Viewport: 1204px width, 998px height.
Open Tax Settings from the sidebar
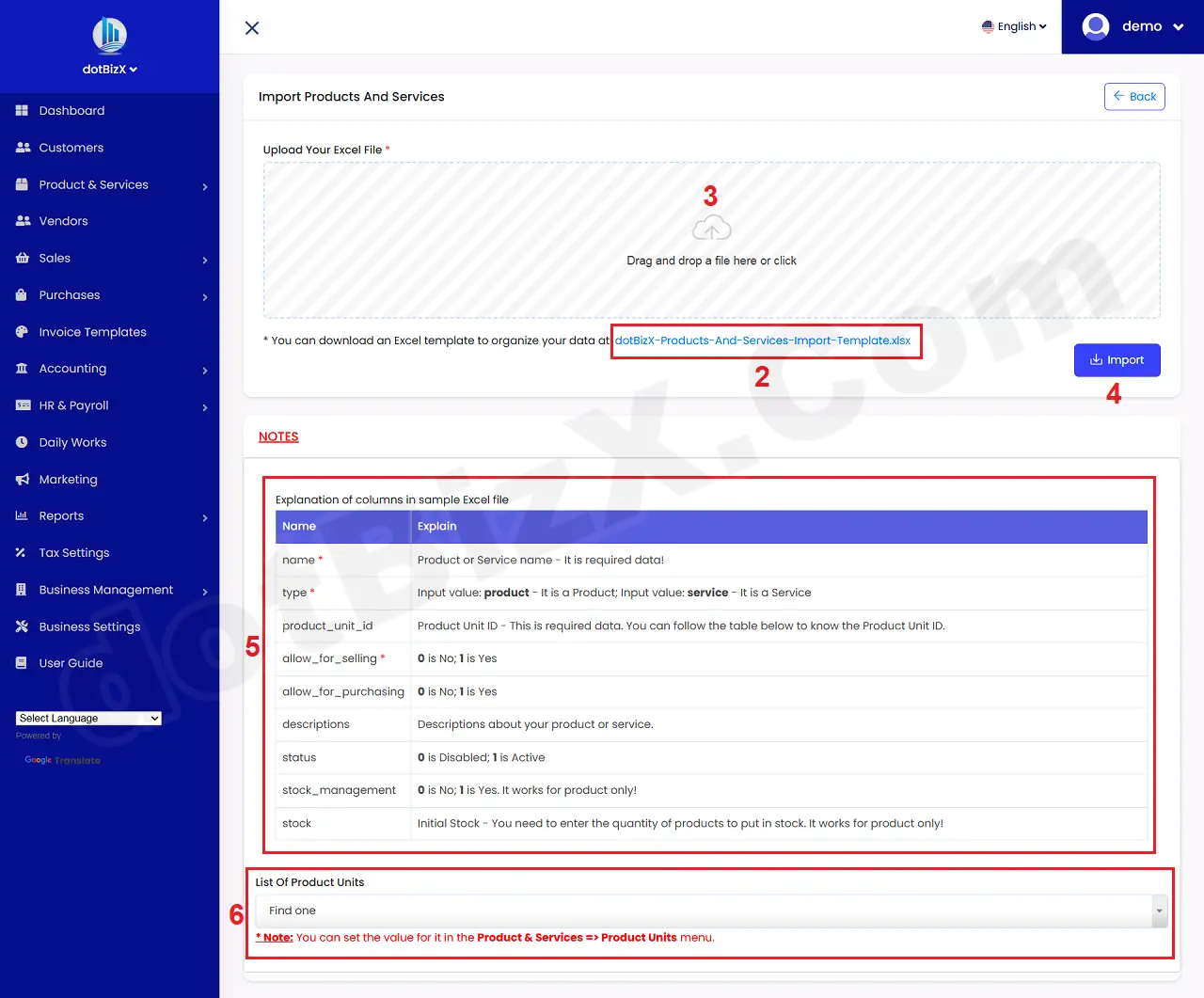click(x=21, y=552)
